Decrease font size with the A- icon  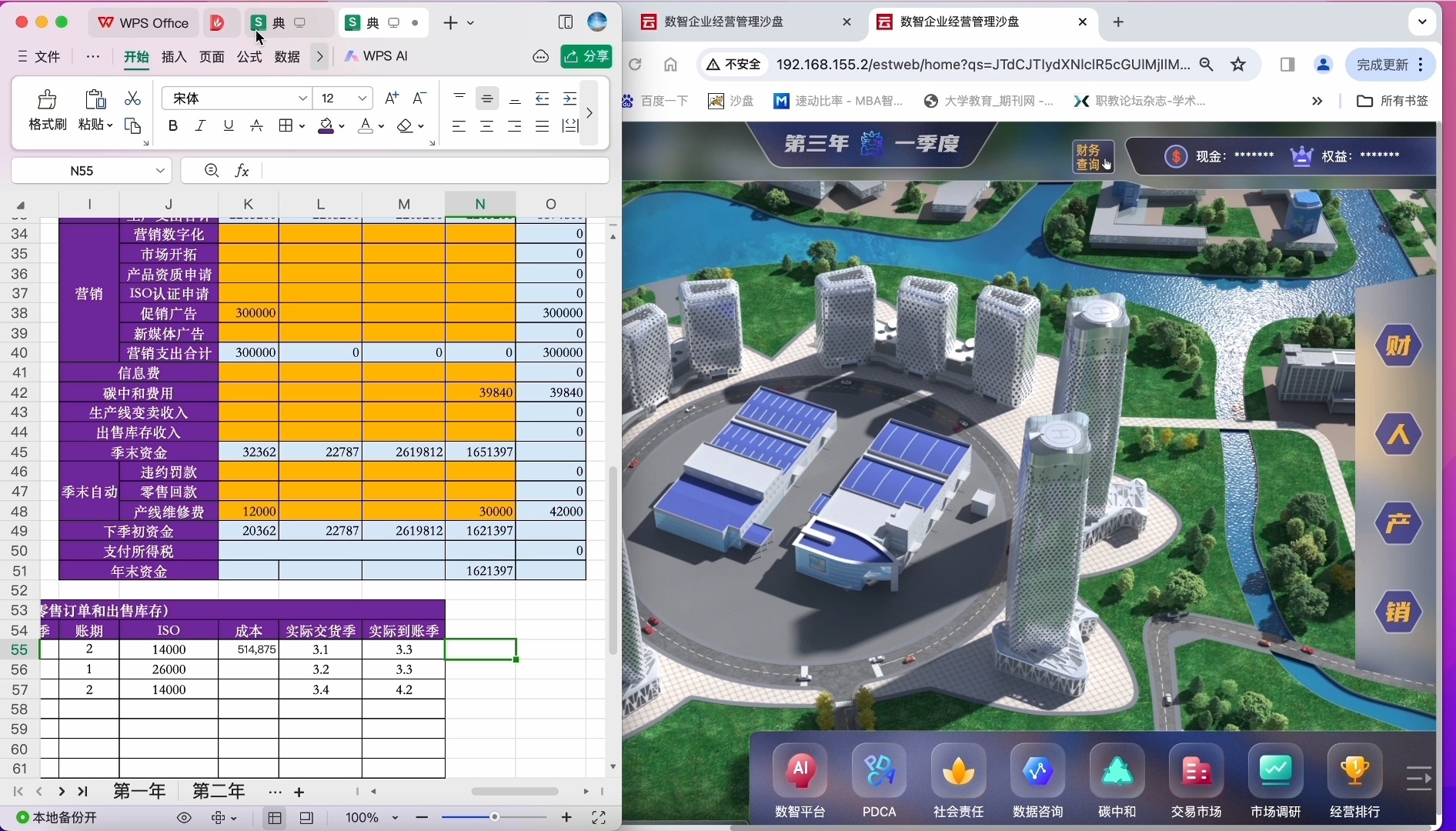(419, 98)
